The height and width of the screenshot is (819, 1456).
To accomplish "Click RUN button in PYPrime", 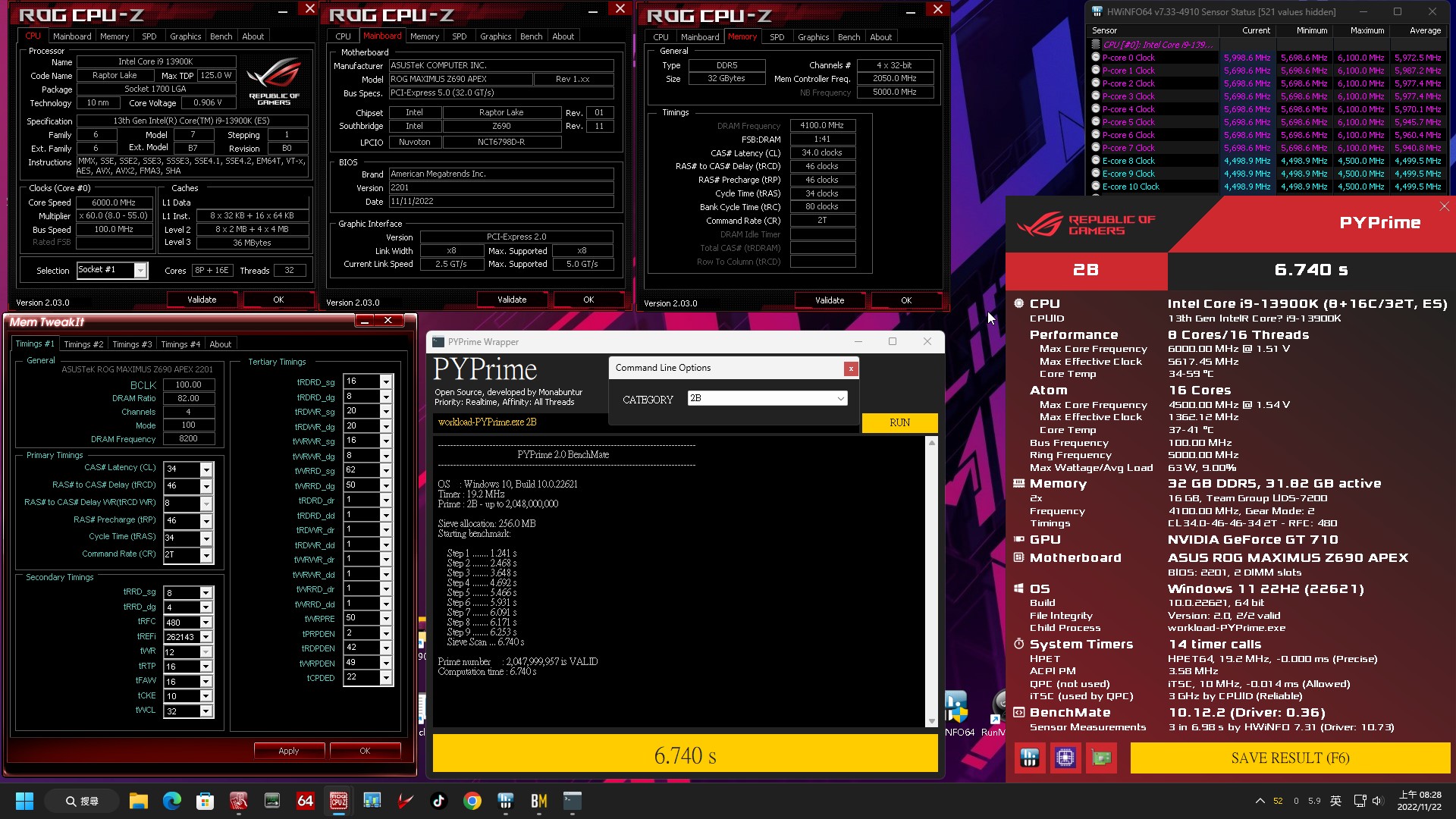I will (899, 422).
